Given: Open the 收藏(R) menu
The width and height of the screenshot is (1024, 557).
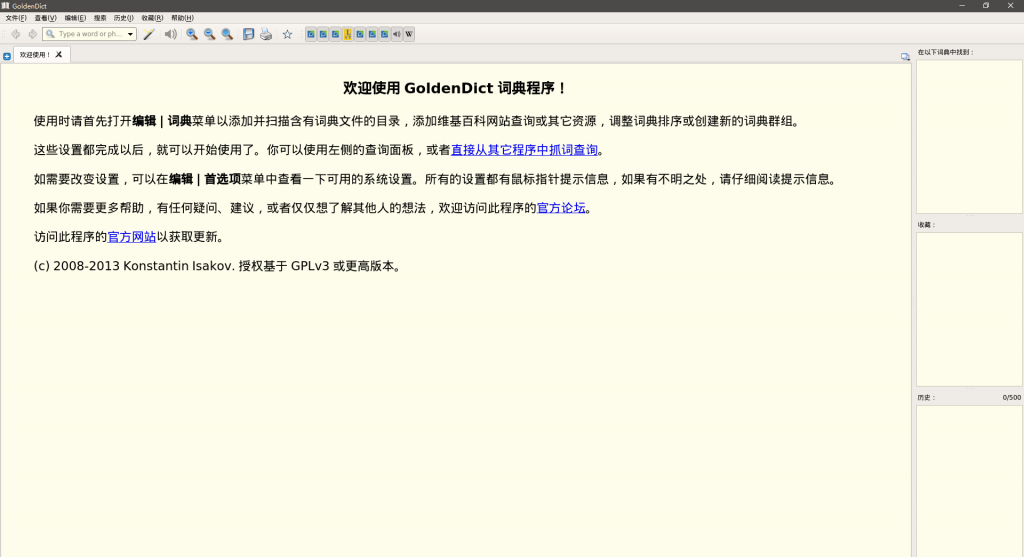Looking at the screenshot, I should click(x=152, y=18).
